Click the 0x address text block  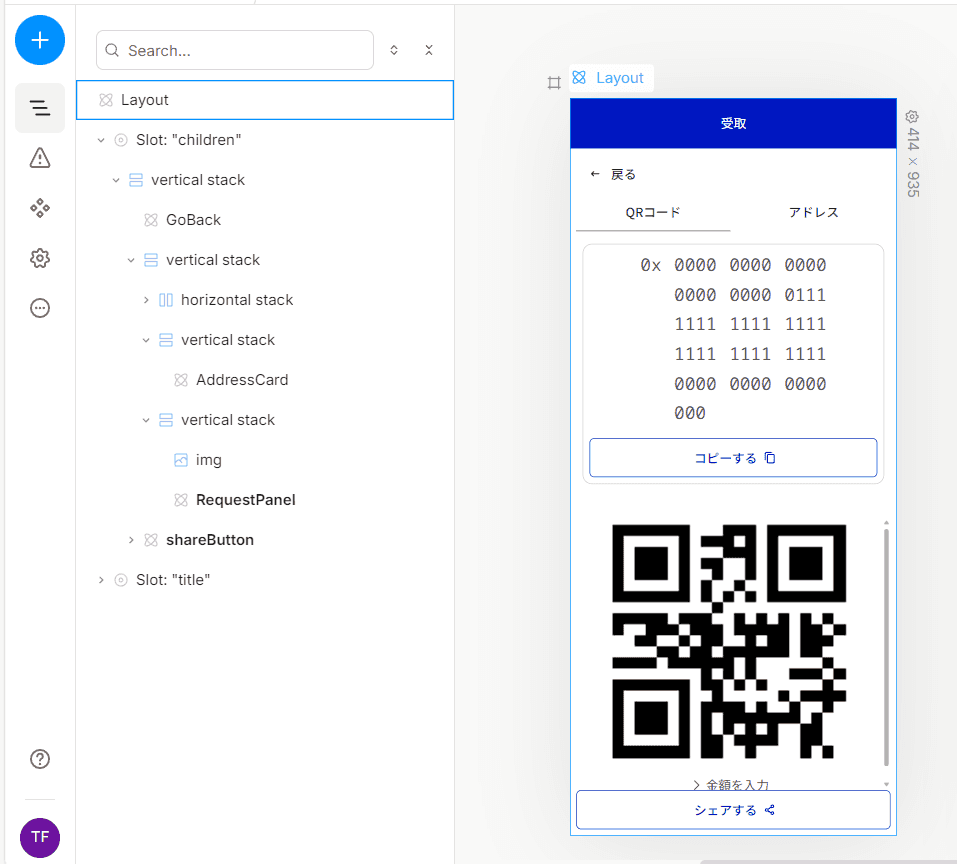733,339
